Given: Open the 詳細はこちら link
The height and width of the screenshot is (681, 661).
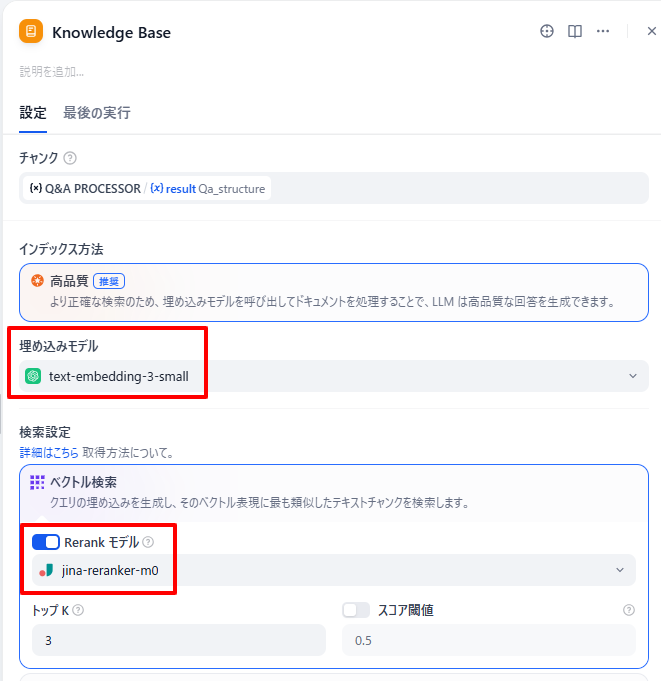Looking at the screenshot, I should (49, 453).
